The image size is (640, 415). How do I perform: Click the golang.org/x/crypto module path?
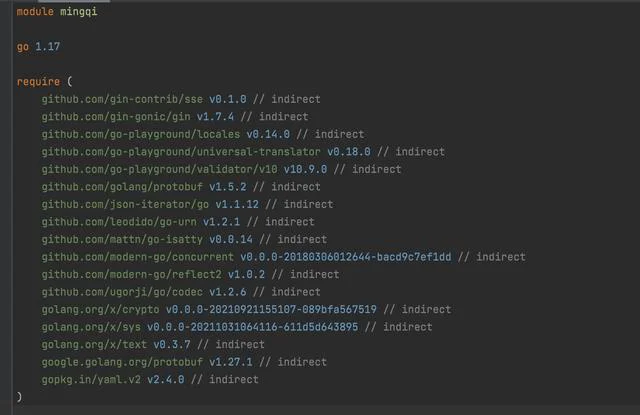pyautogui.click(x=100, y=310)
